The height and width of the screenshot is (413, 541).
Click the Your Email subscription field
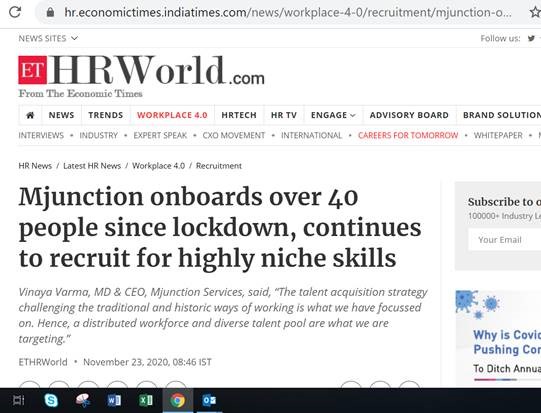pyautogui.click(x=504, y=240)
